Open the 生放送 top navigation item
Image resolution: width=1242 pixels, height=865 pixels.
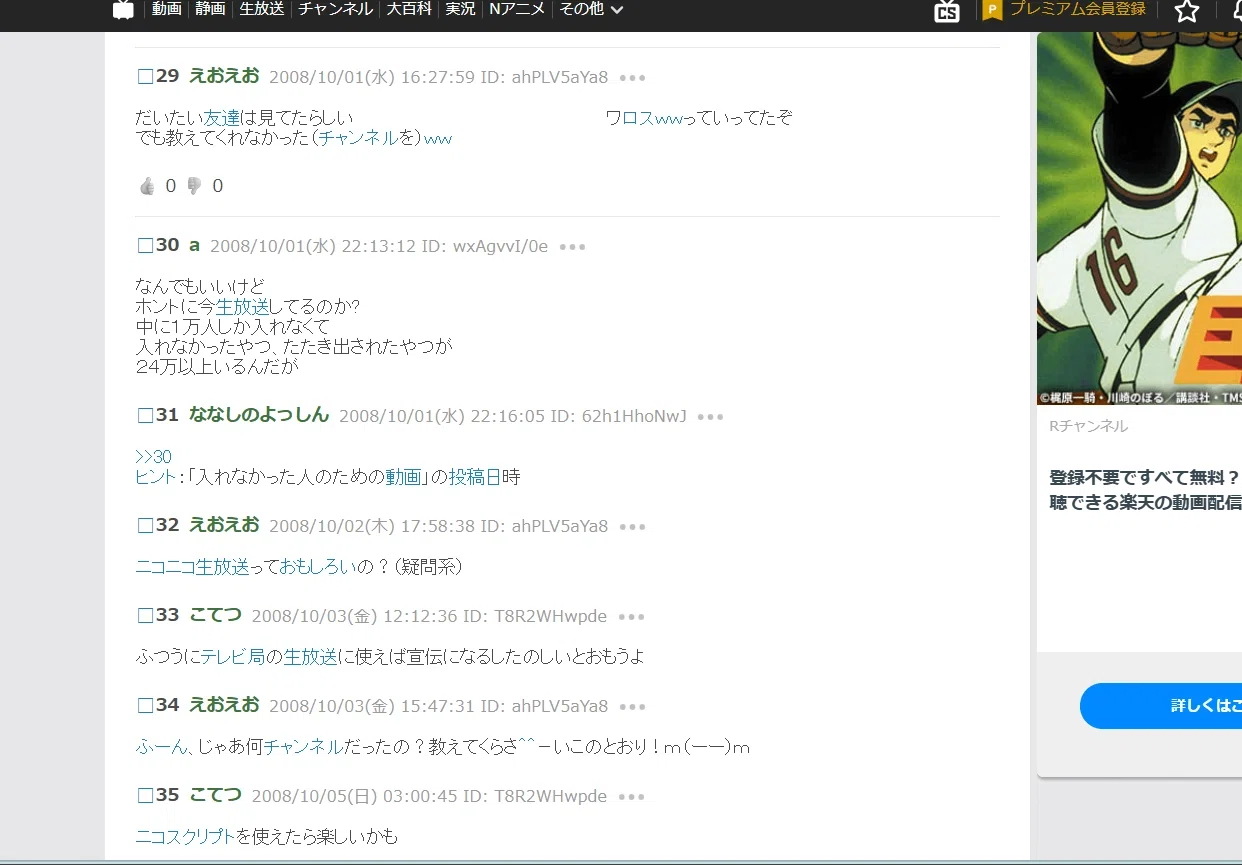(x=262, y=9)
